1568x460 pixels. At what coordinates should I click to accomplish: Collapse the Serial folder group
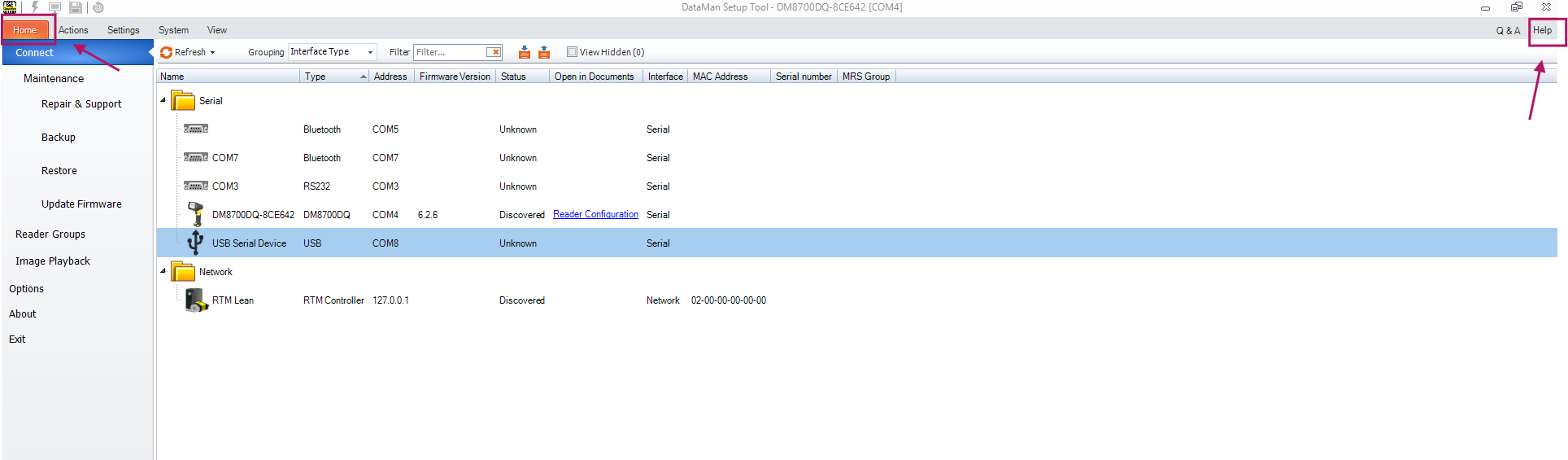pos(163,100)
